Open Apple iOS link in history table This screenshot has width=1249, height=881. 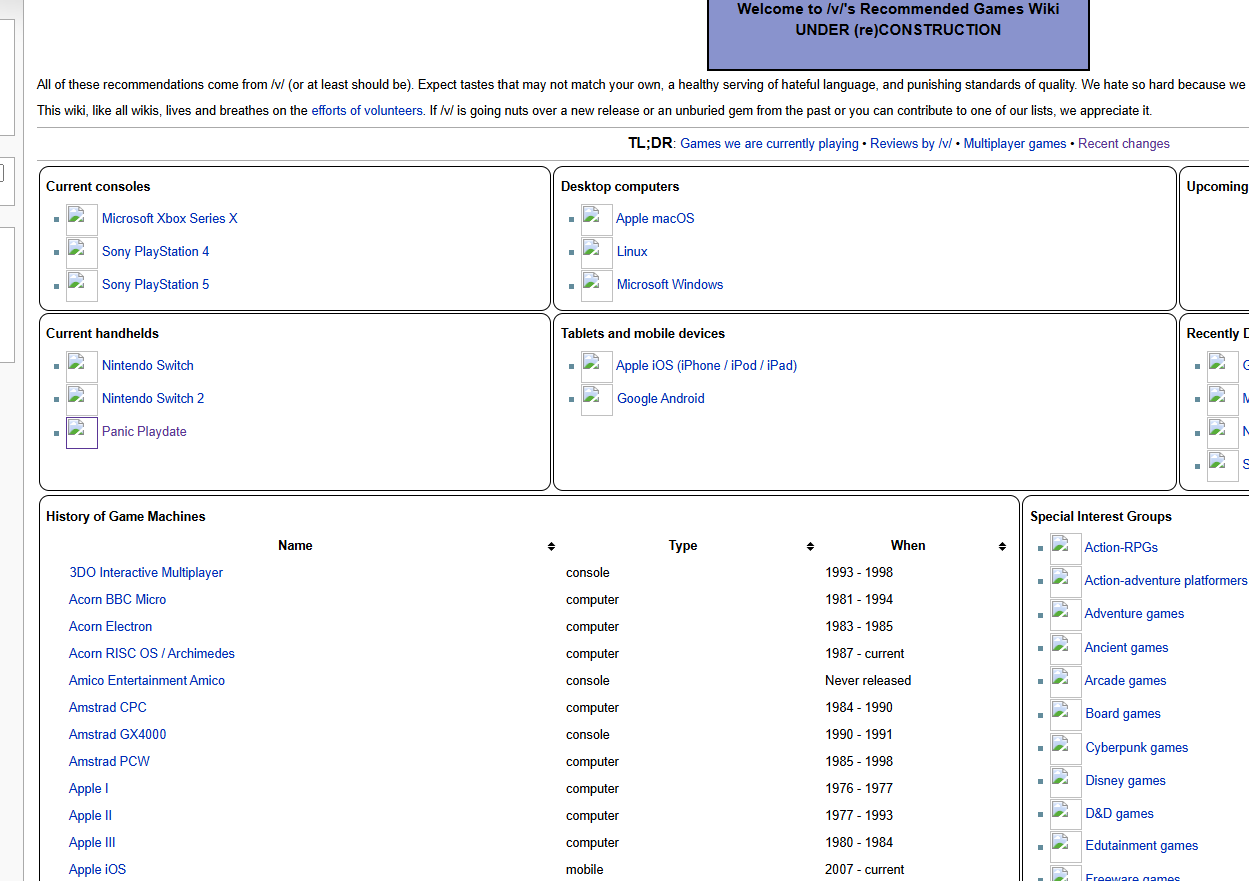click(98, 870)
